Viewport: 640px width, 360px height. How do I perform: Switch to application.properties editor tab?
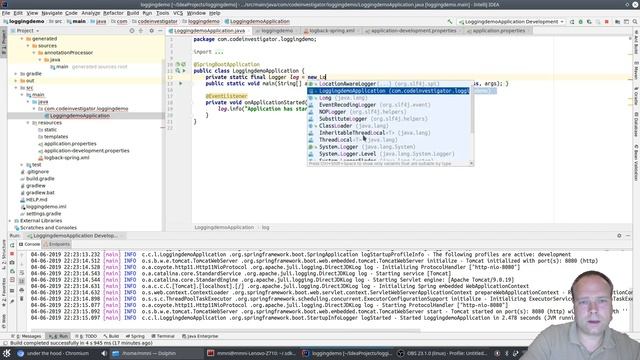click(x=498, y=31)
